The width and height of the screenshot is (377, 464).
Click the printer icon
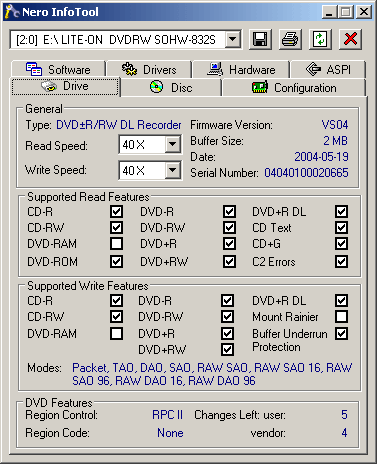[x=290, y=39]
